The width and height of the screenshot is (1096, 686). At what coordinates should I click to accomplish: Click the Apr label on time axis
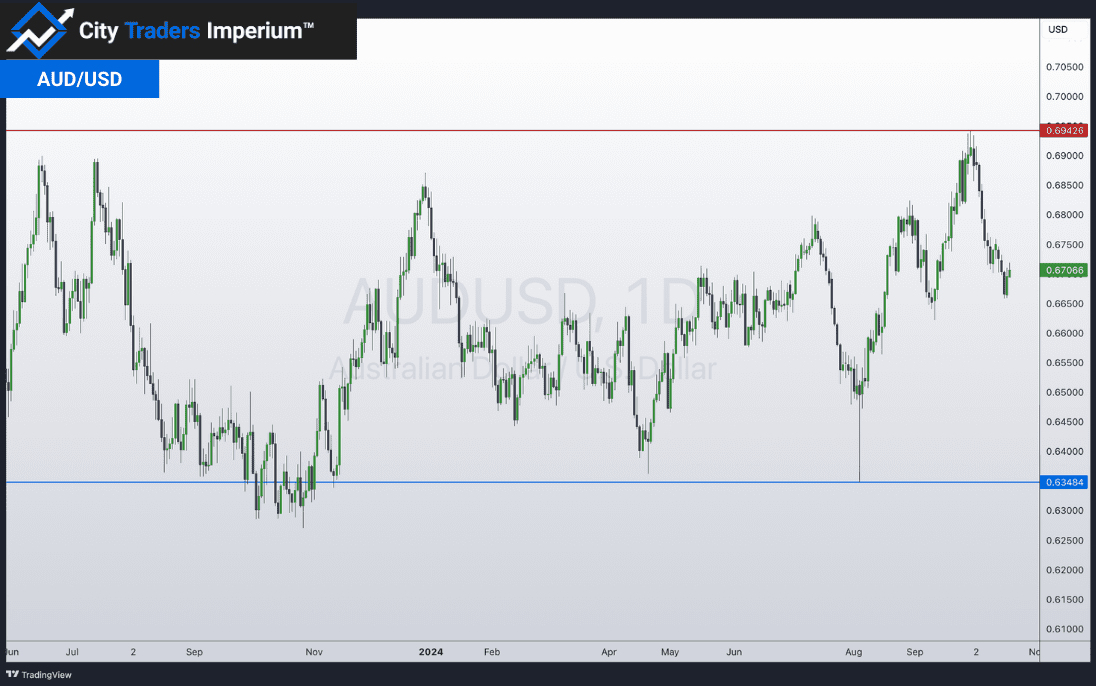coord(609,652)
